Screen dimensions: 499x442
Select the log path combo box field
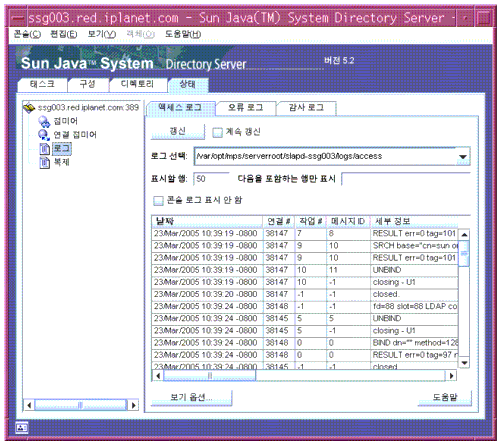(x=332, y=156)
